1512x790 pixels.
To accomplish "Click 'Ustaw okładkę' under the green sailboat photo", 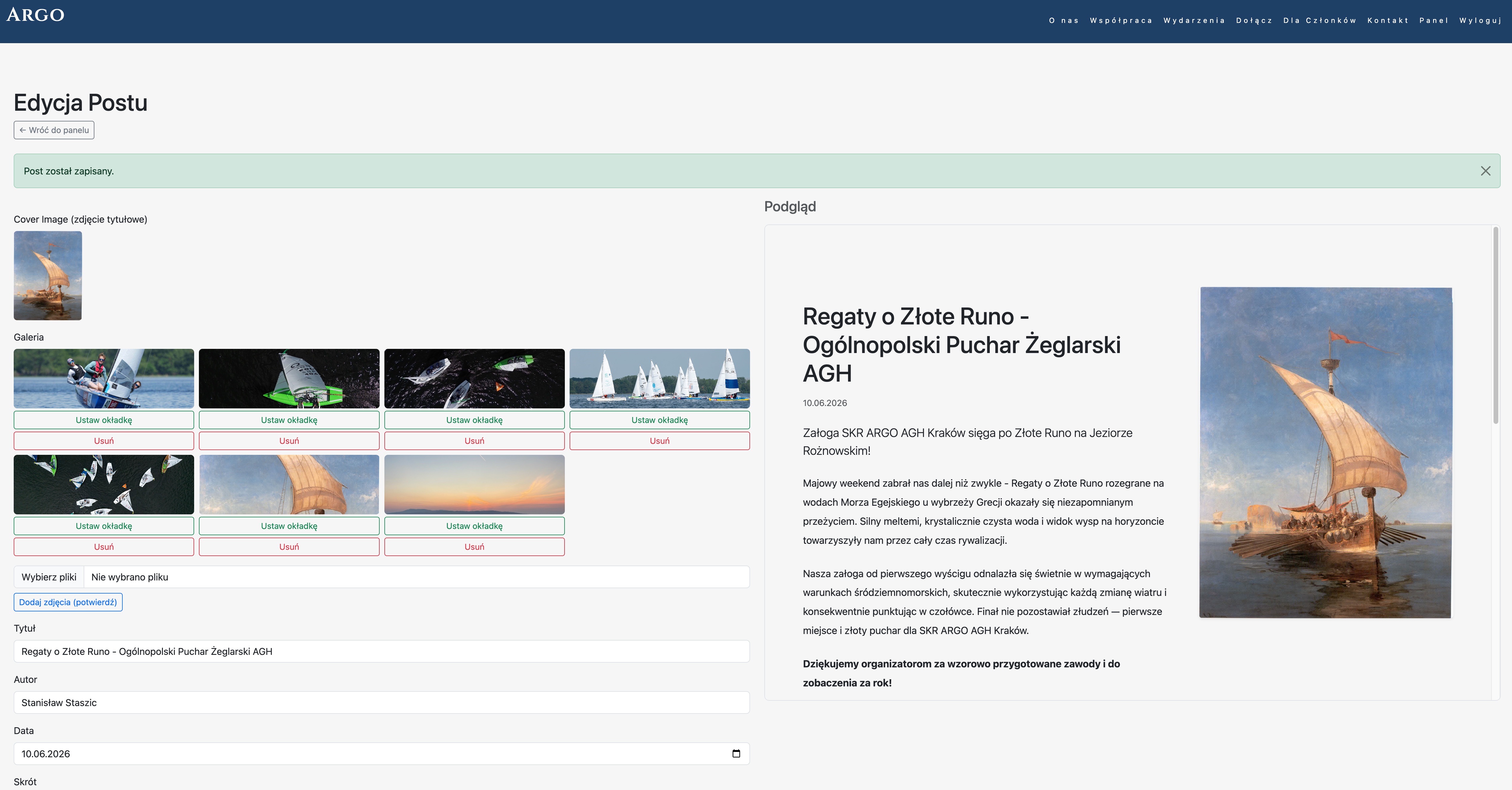I will tap(289, 420).
